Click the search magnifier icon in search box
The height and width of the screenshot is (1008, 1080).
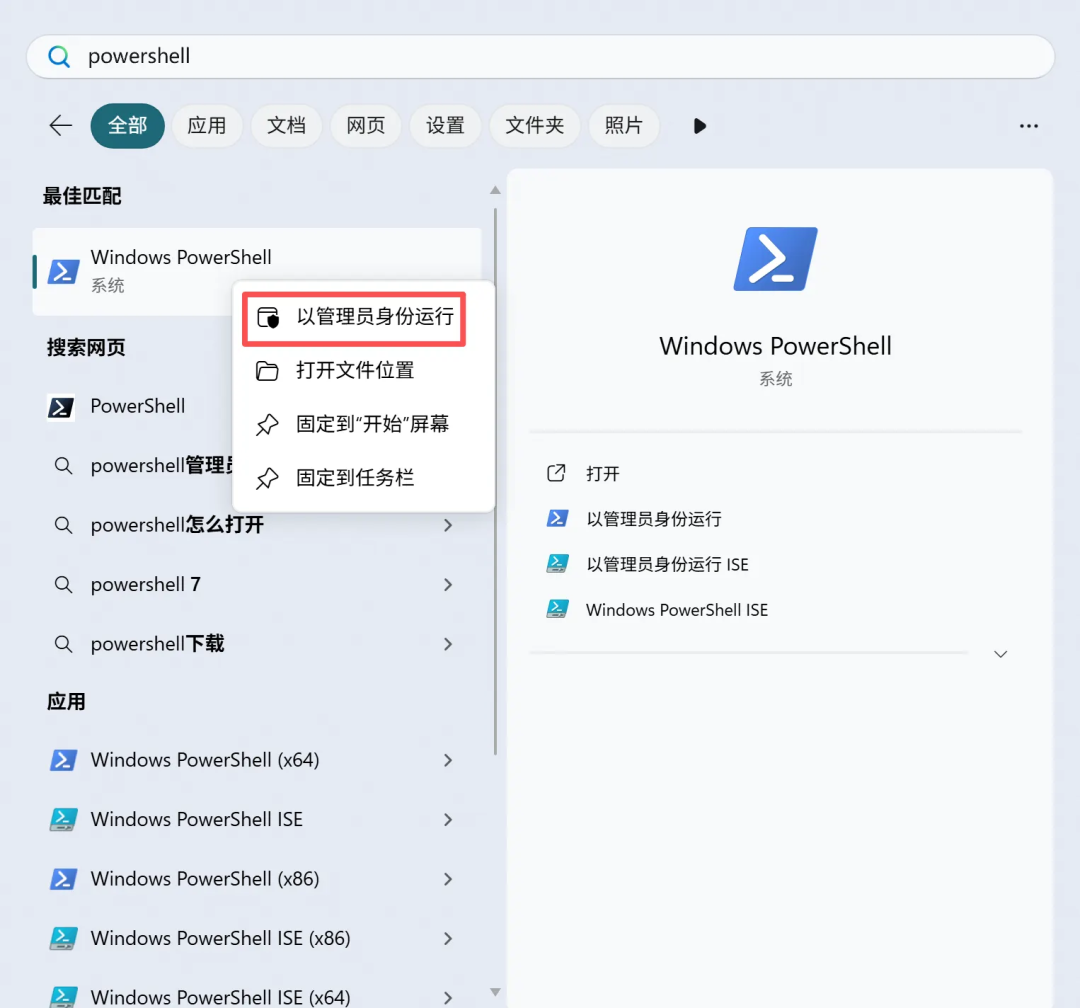[x=59, y=57]
